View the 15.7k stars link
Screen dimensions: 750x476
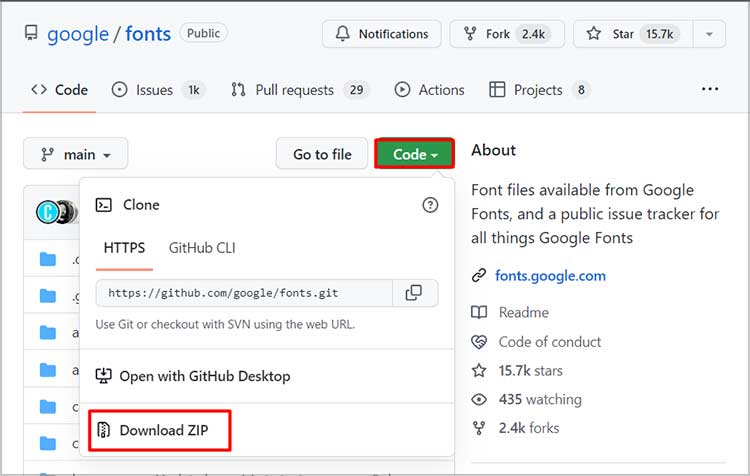click(x=530, y=371)
